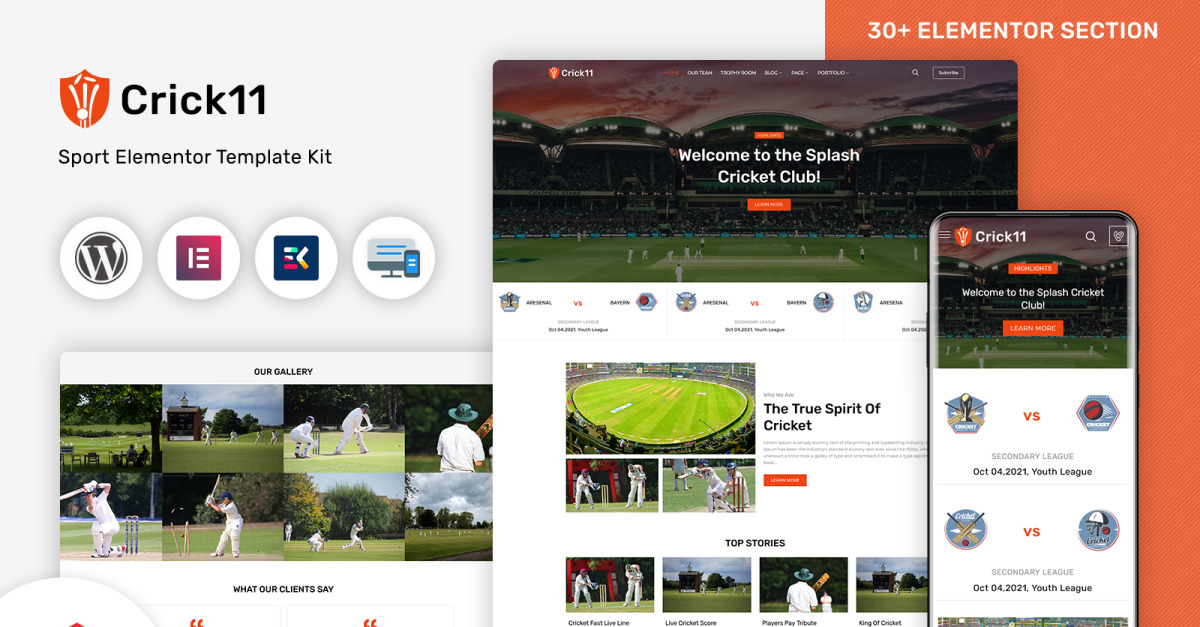Tap Learn More on mobile hero banner
The width and height of the screenshot is (1200, 627).
coord(1032,328)
